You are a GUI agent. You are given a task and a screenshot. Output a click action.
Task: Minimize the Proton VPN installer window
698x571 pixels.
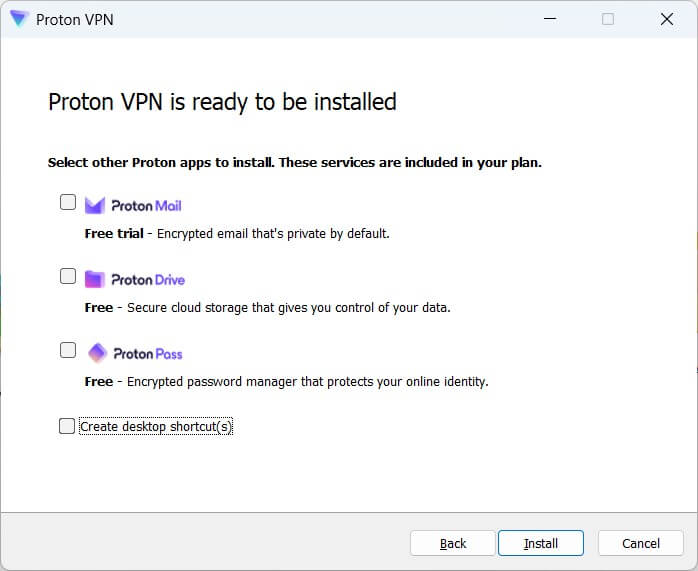[548, 19]
